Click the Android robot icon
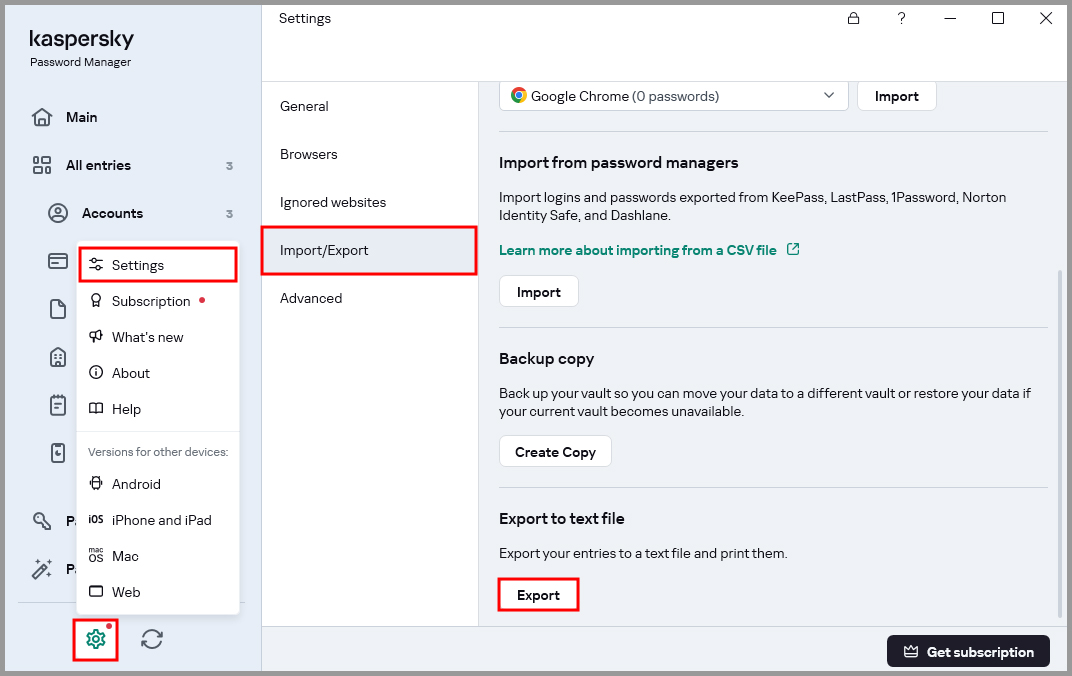The height and width of the screenshot is (676, 1072). click(96, 483)
